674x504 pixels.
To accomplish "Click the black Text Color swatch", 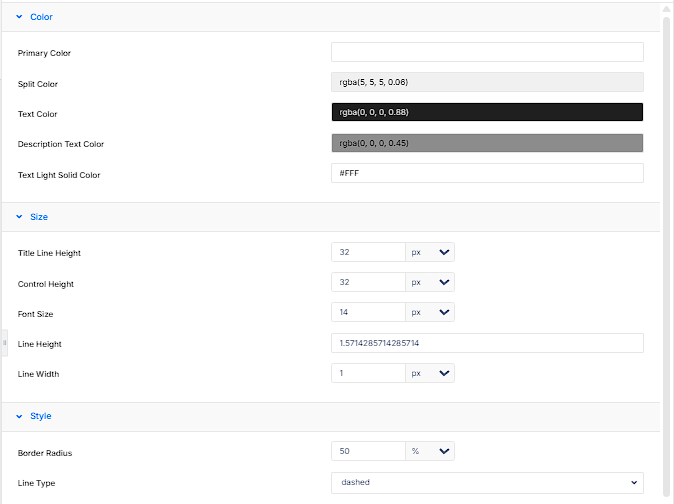I will tap(487, 112).
